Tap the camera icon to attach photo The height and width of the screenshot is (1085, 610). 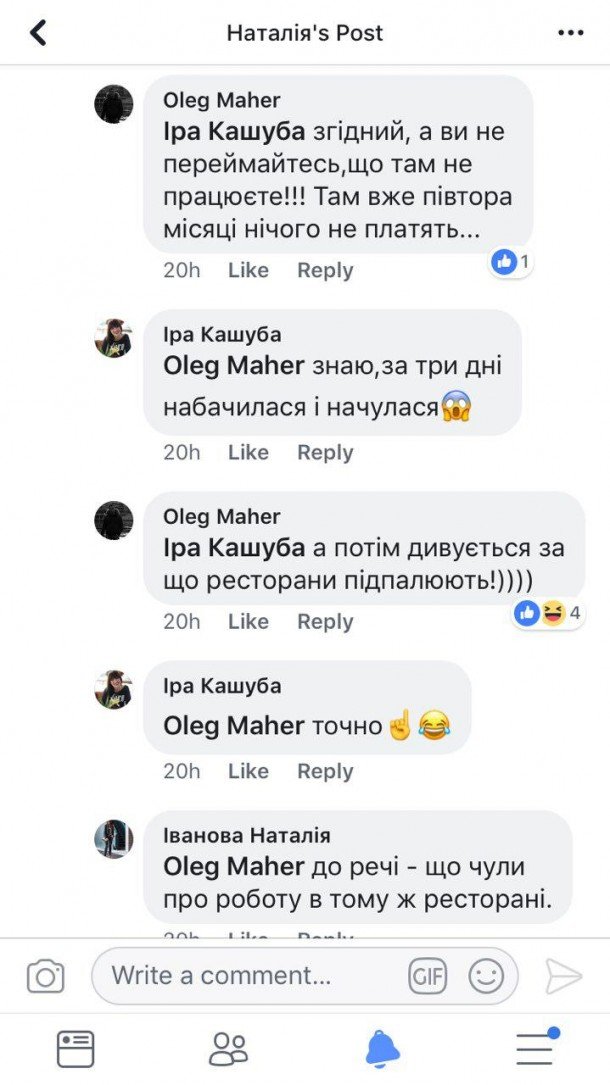45,976
